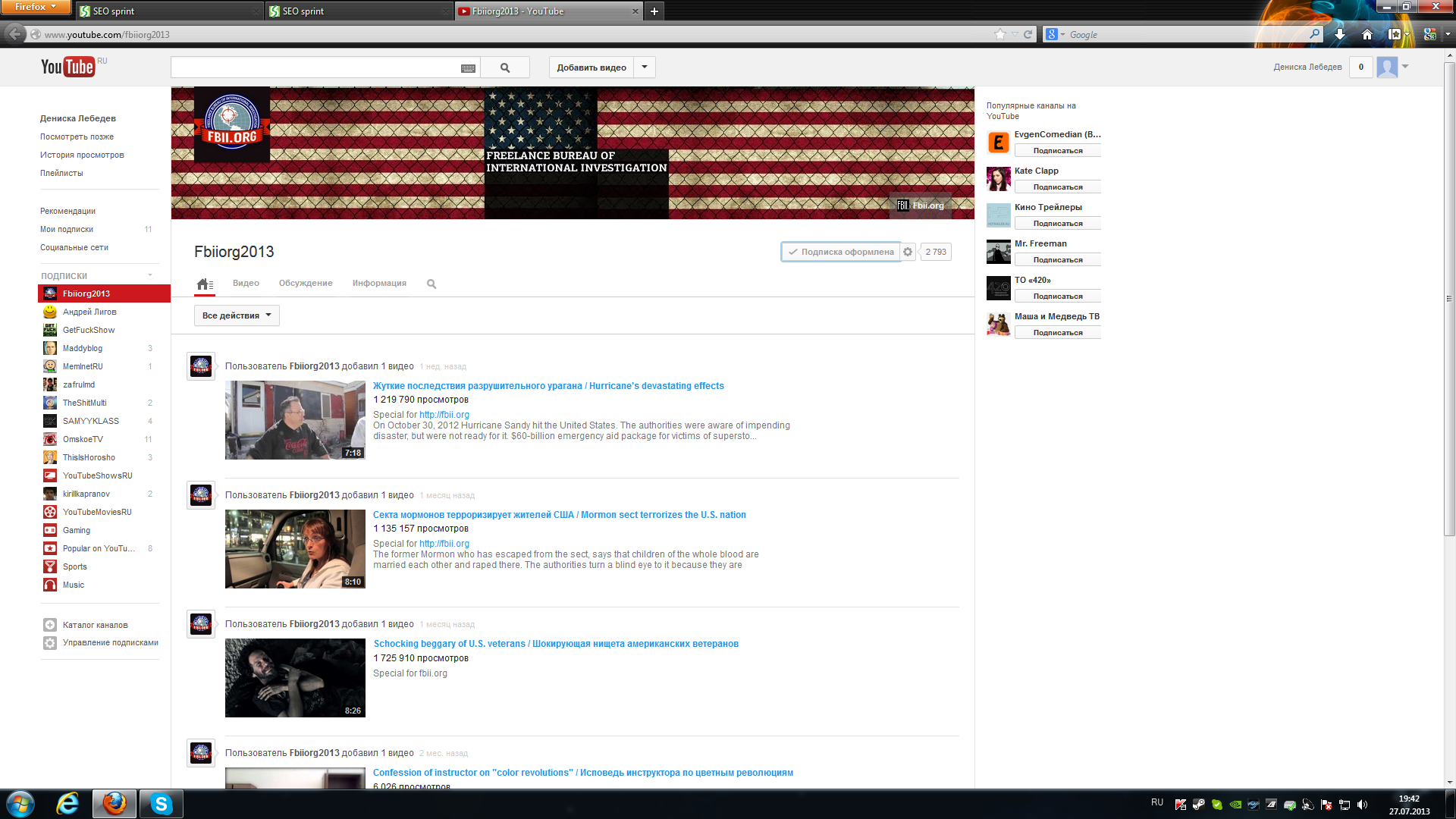This screenshot has height=819, width=1456.
Task: Open the Видео channel tab
Action: (246, 283)
